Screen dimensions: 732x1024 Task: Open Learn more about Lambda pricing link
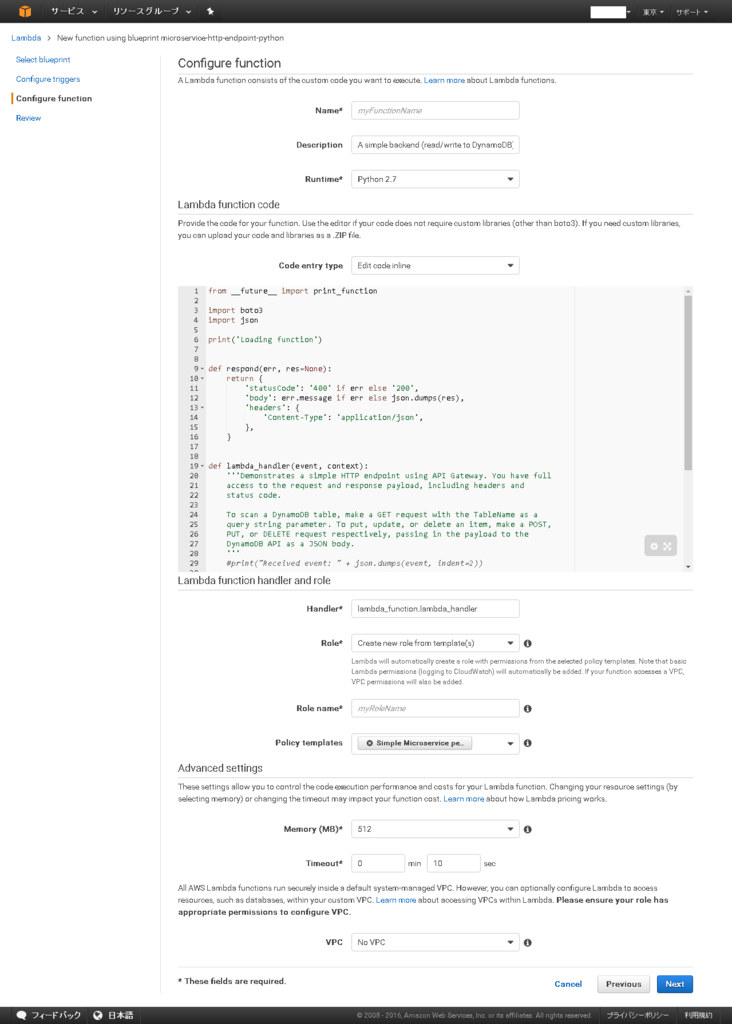[x=464, y=799]
